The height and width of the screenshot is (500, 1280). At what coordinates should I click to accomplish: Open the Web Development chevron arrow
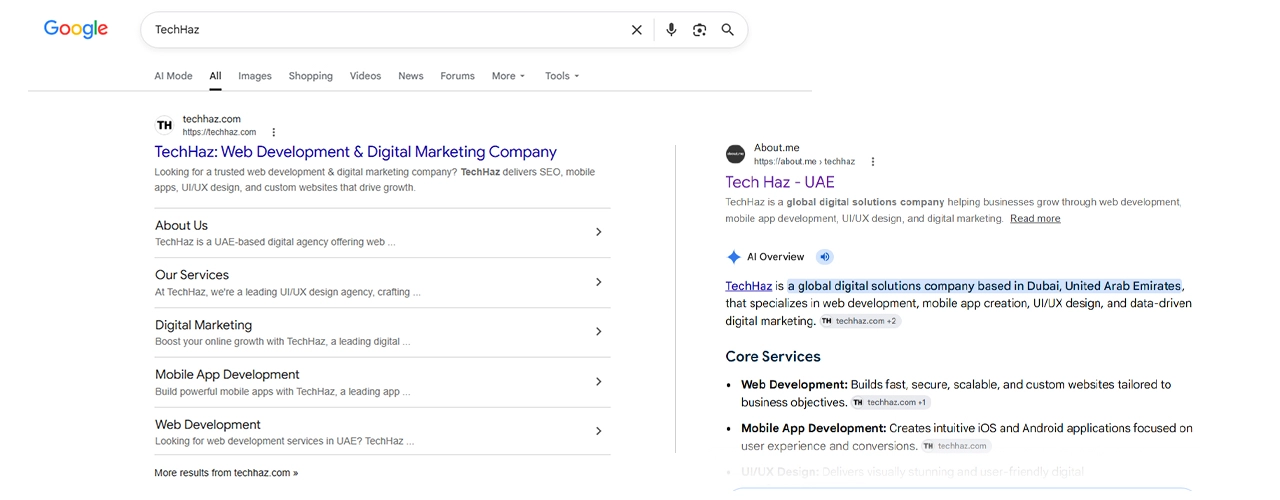(599, 431)
